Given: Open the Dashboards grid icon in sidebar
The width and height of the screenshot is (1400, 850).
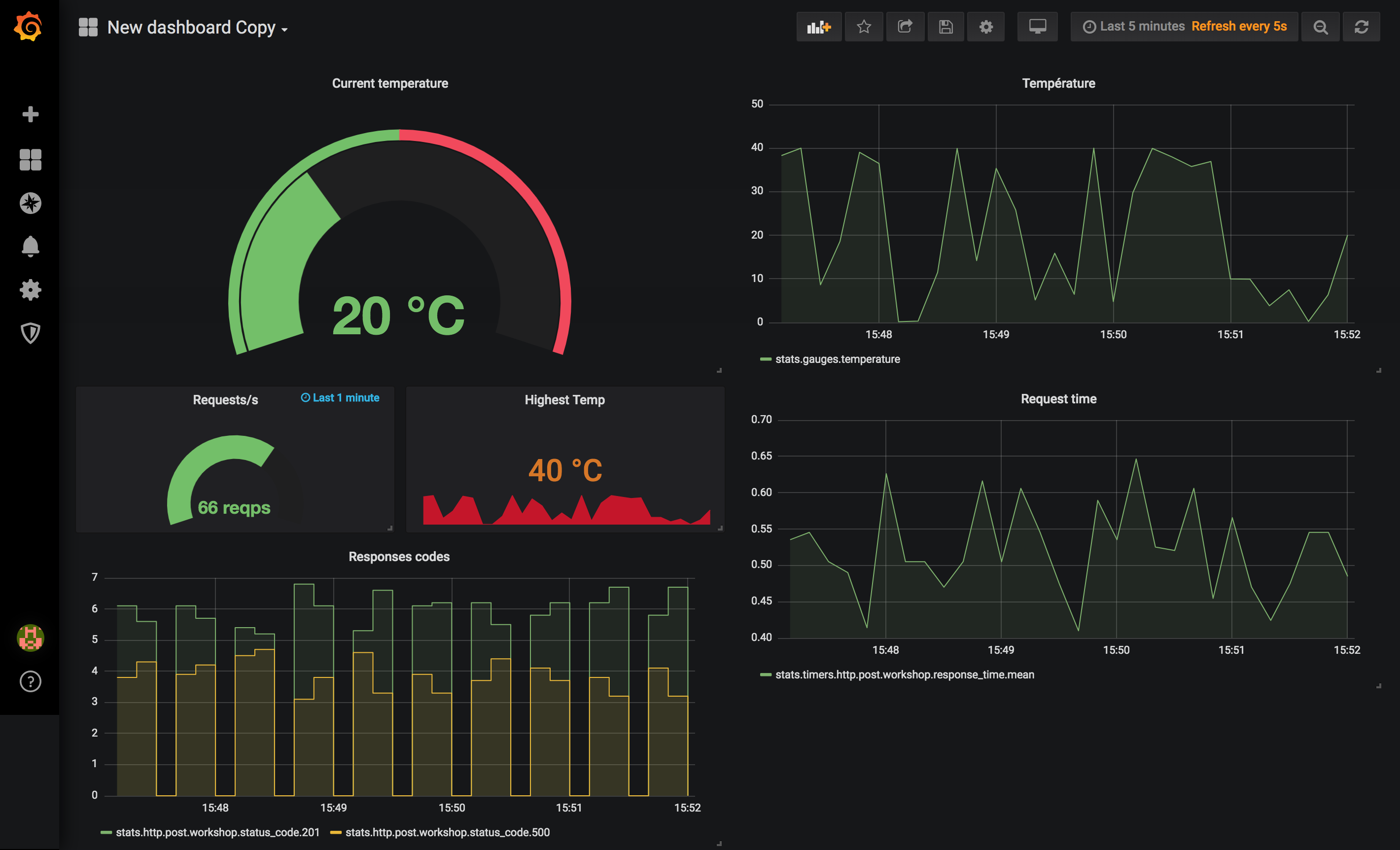Looking at the screenshot, I should pos(30,160).
